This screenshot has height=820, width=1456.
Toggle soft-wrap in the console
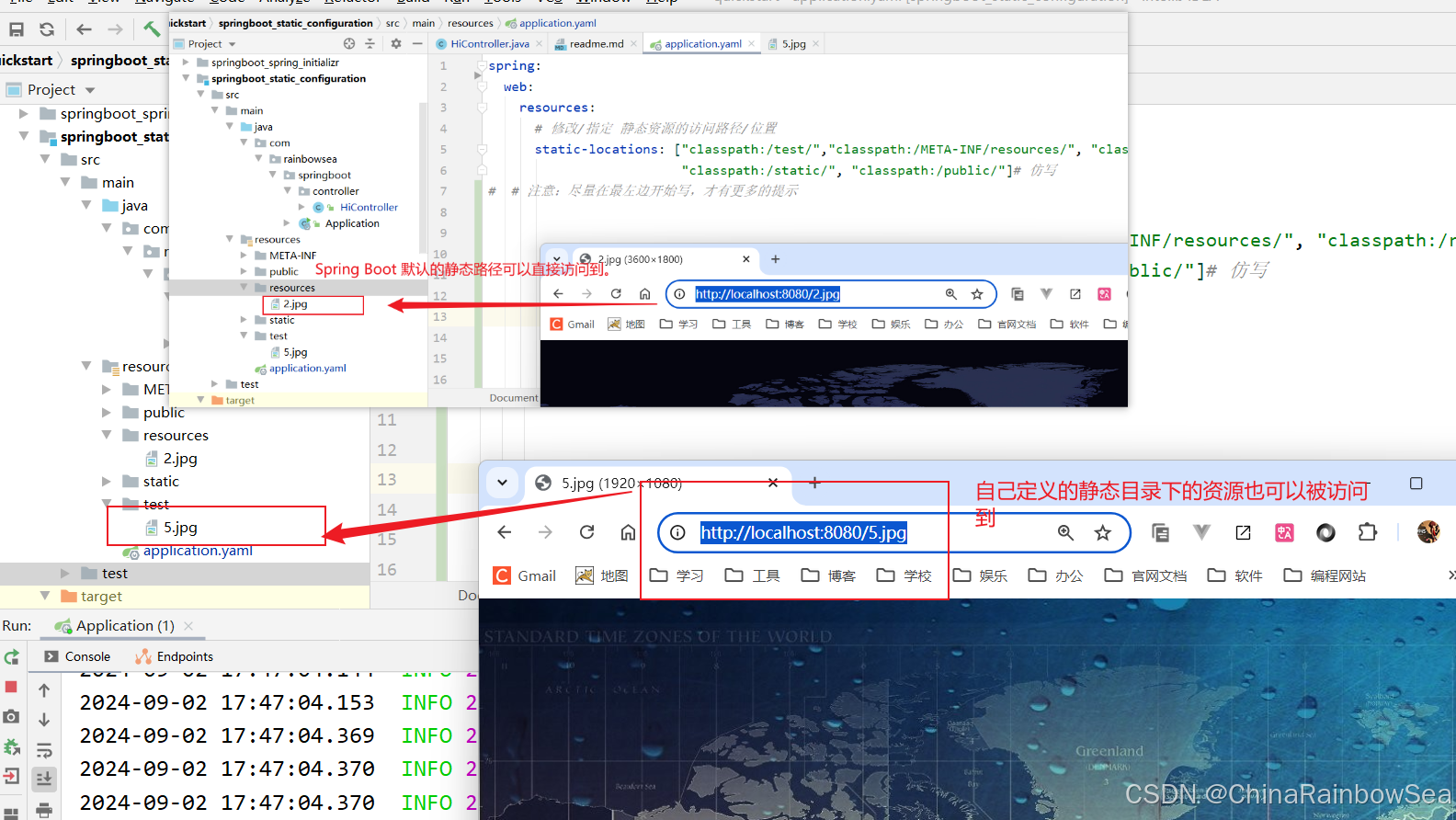tap(44, 750)
